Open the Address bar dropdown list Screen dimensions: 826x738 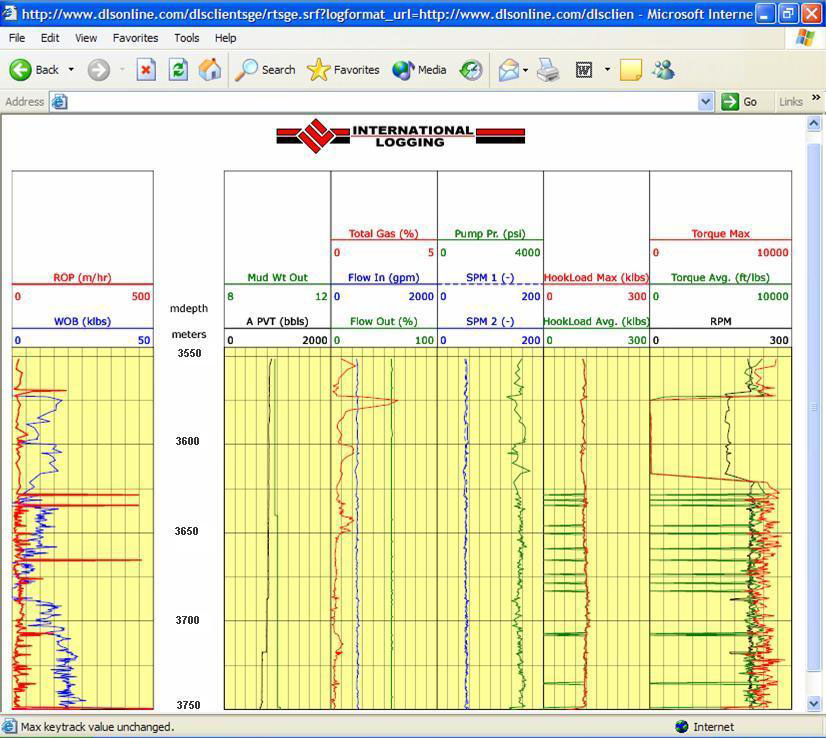click(x=705, y=102)
